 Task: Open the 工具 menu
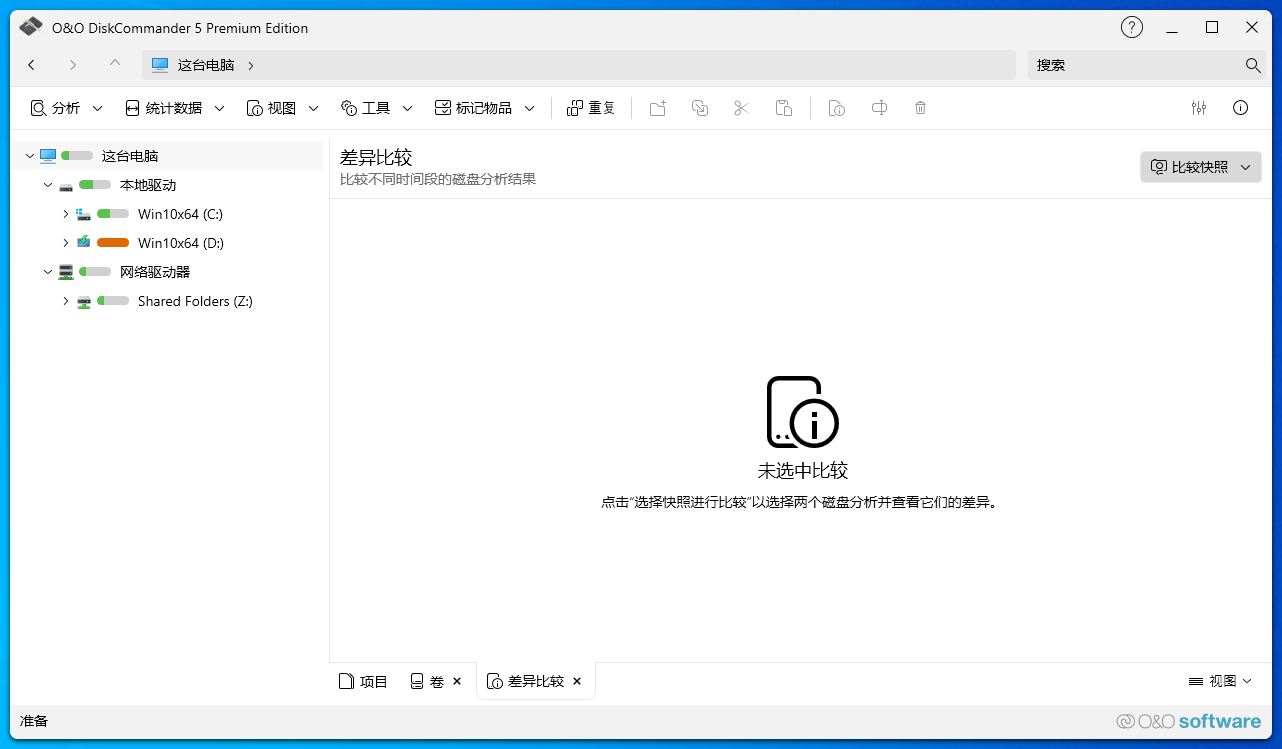(x=376, y=107)
